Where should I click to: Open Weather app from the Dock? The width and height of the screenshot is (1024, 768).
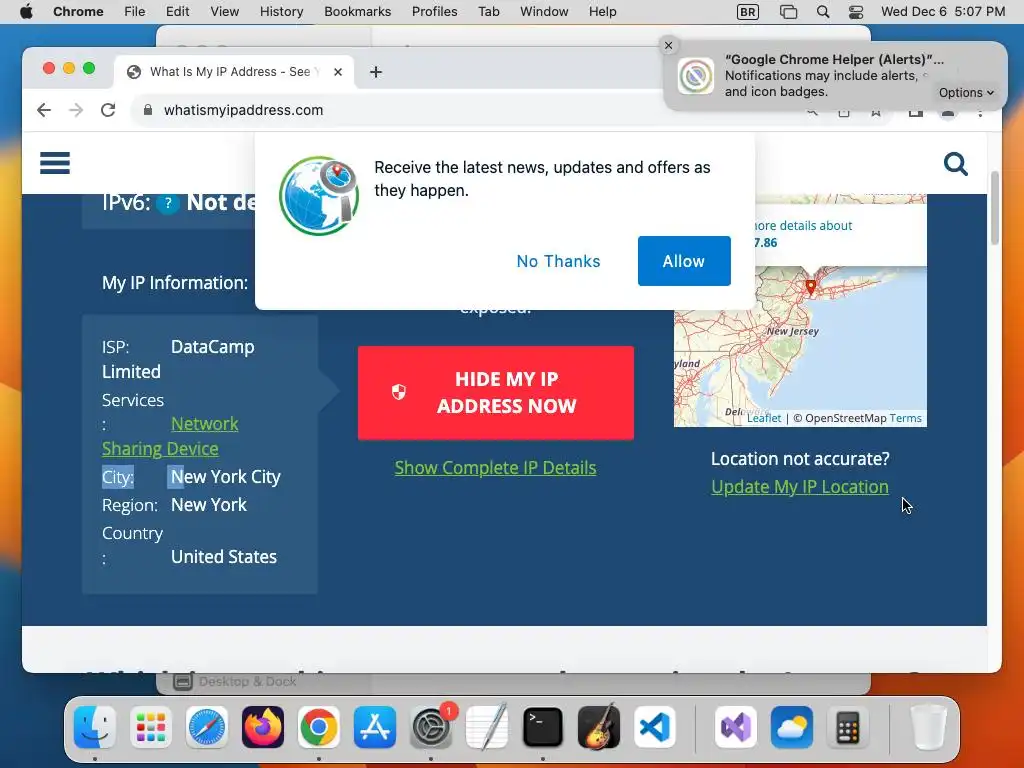[792, 727]
